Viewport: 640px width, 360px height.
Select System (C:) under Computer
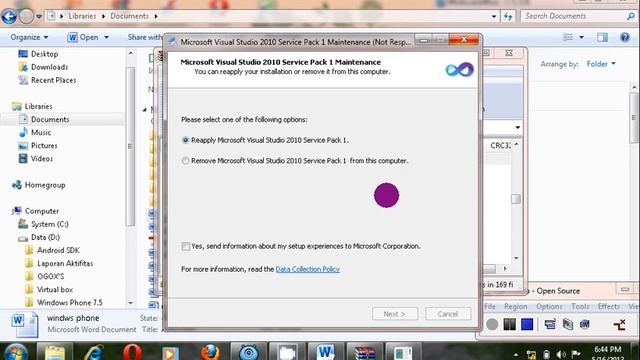(50, 224)
